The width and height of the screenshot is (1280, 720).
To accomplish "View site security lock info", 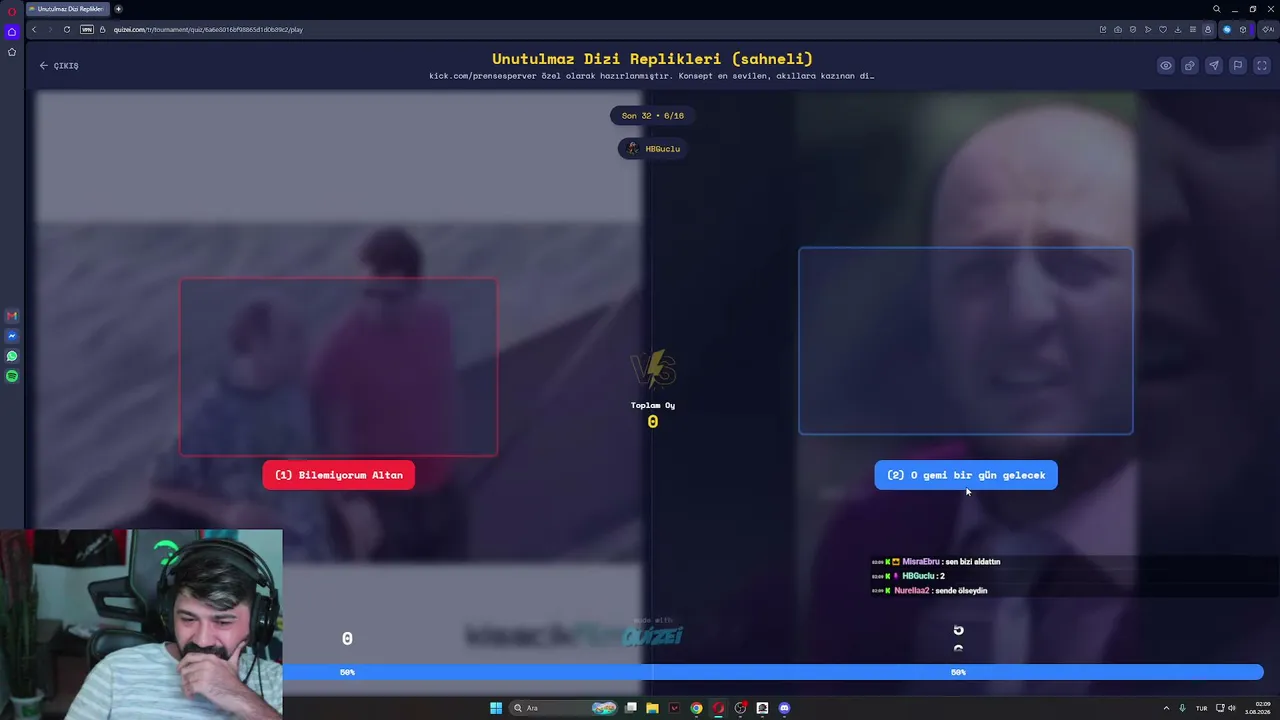I will 102,29.
